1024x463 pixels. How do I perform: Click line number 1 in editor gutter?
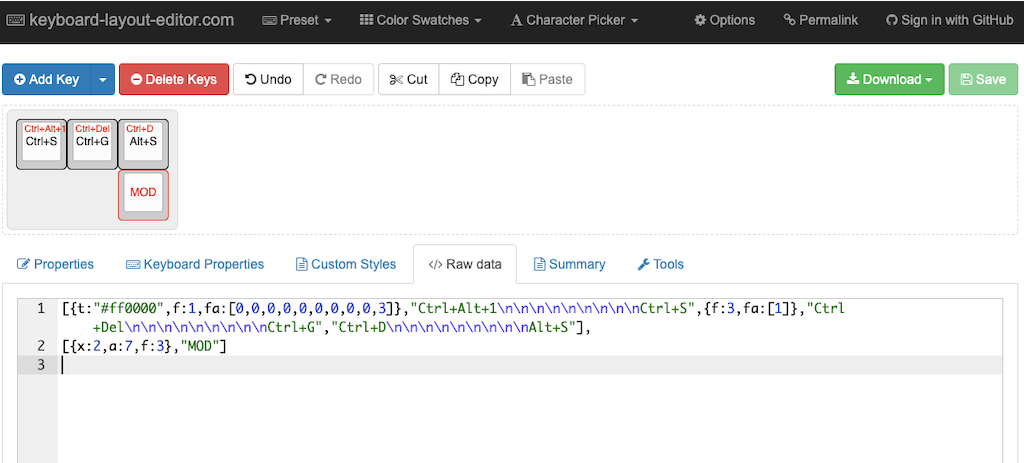(41, 308)
